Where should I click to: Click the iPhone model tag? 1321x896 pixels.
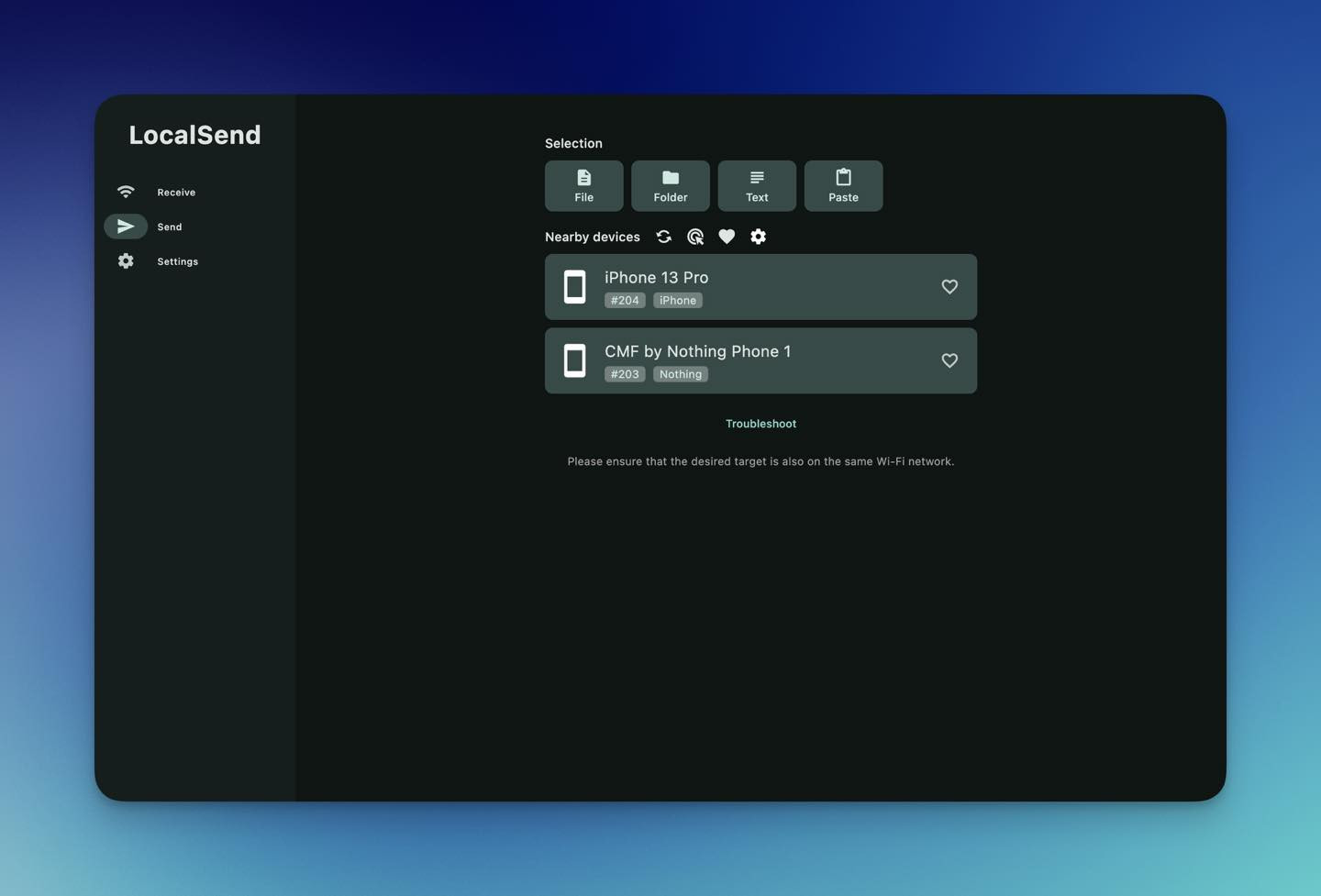click(x=678, y=301)
